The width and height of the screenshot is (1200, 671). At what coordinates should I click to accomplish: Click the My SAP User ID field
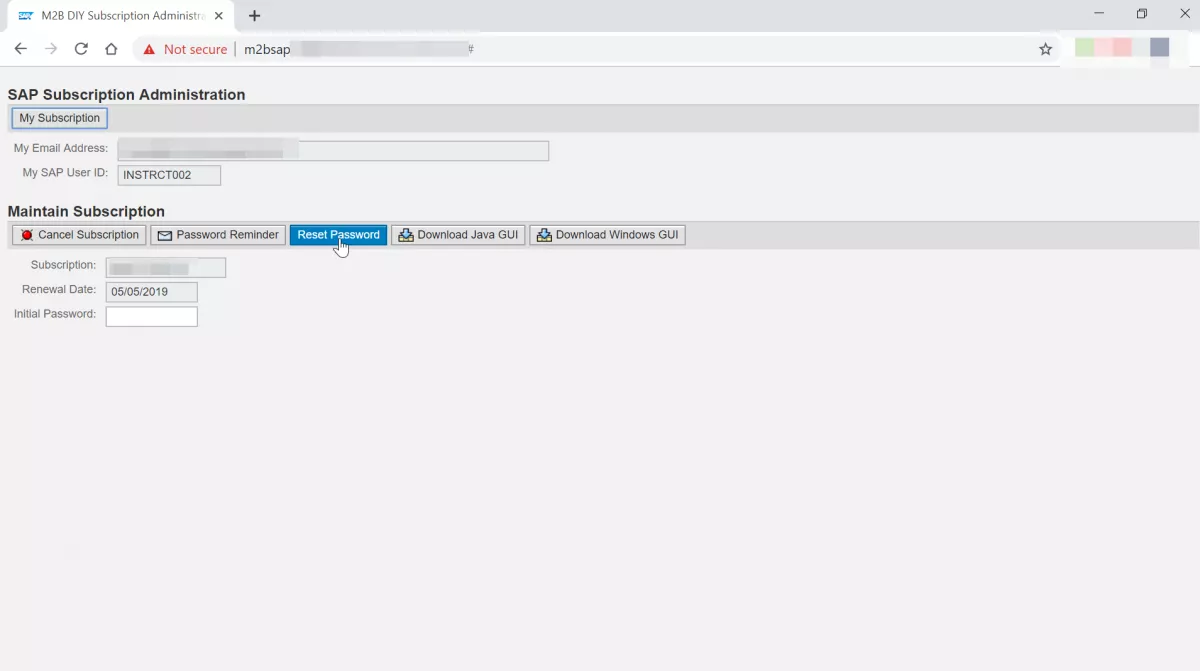coord(169,175)
